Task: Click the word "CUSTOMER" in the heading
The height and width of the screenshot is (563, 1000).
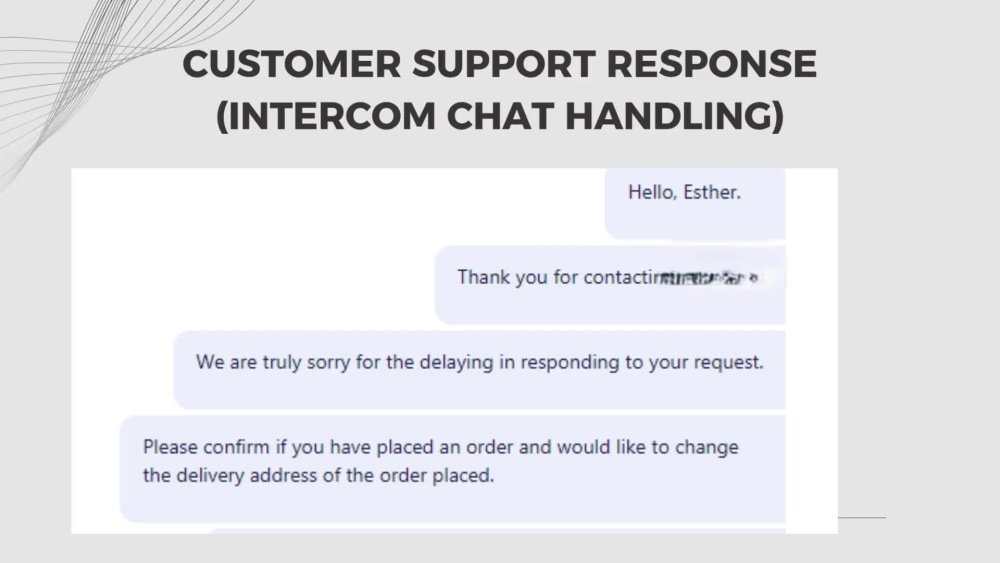Action: tap(291, 64)
